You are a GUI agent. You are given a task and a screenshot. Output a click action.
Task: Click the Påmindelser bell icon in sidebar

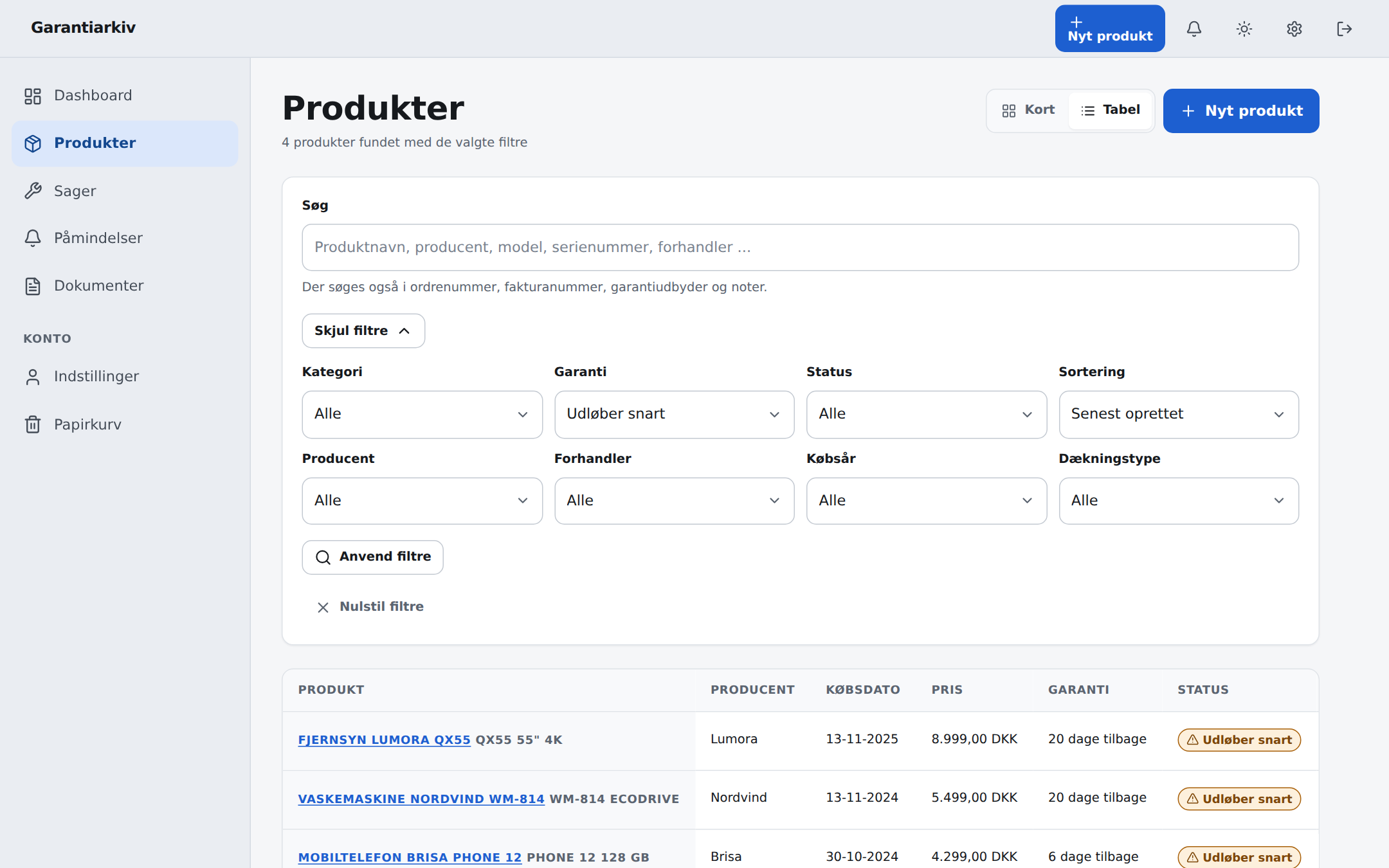tap(33, 239)
